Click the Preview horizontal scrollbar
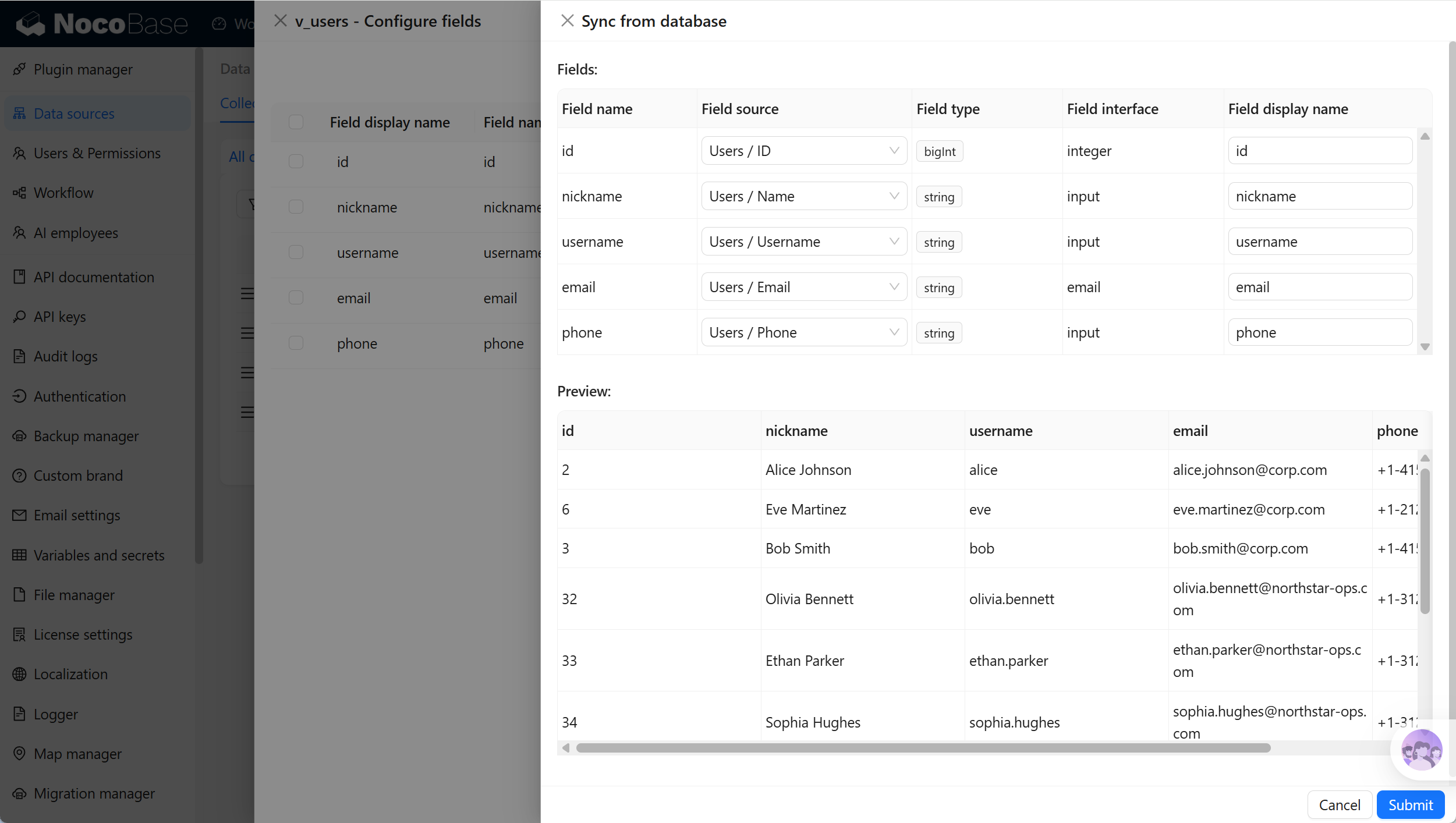1456x823 pixels. click(x=923, y=748)
